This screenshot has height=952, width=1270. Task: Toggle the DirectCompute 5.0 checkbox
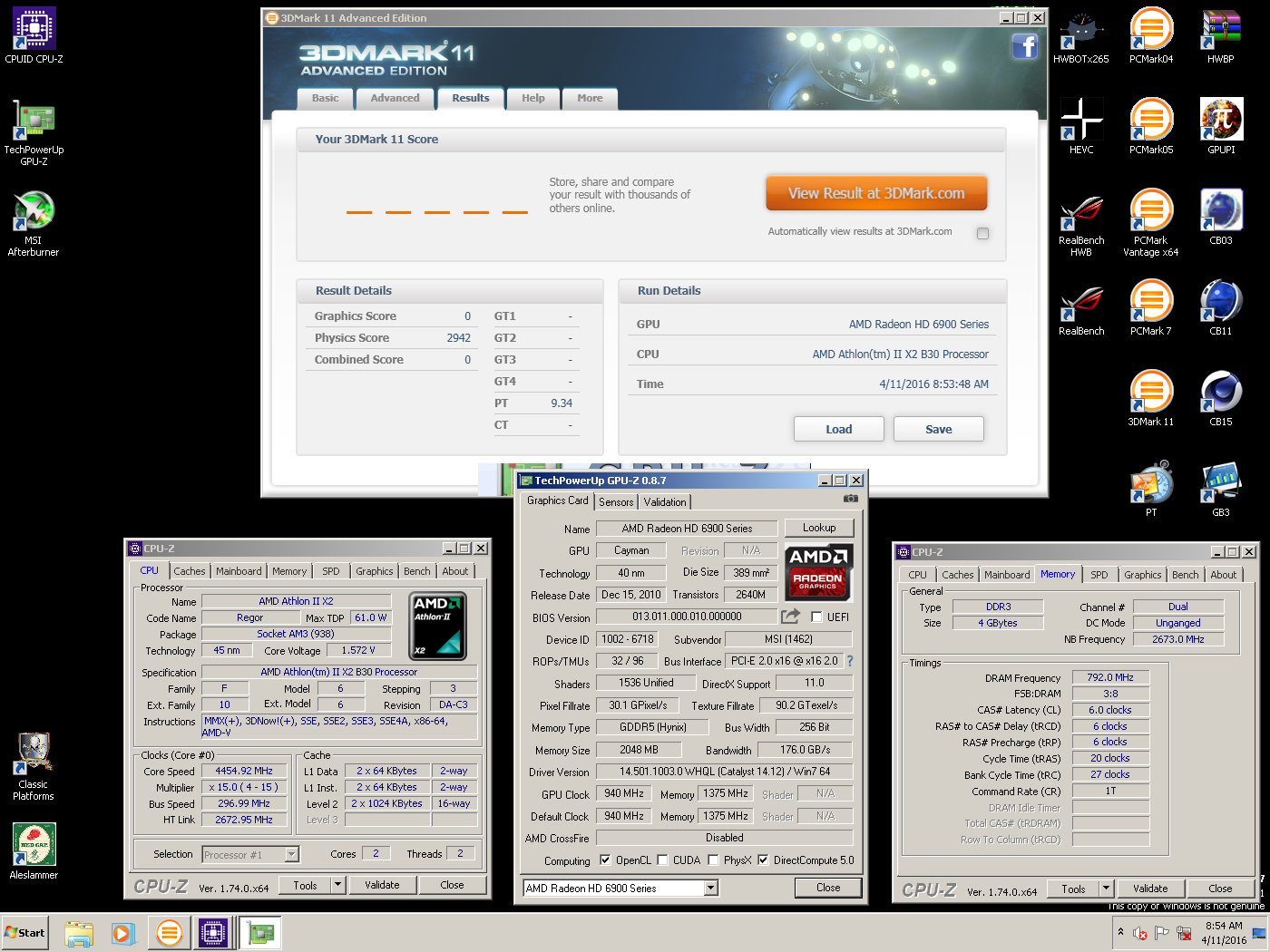(763, 860)
